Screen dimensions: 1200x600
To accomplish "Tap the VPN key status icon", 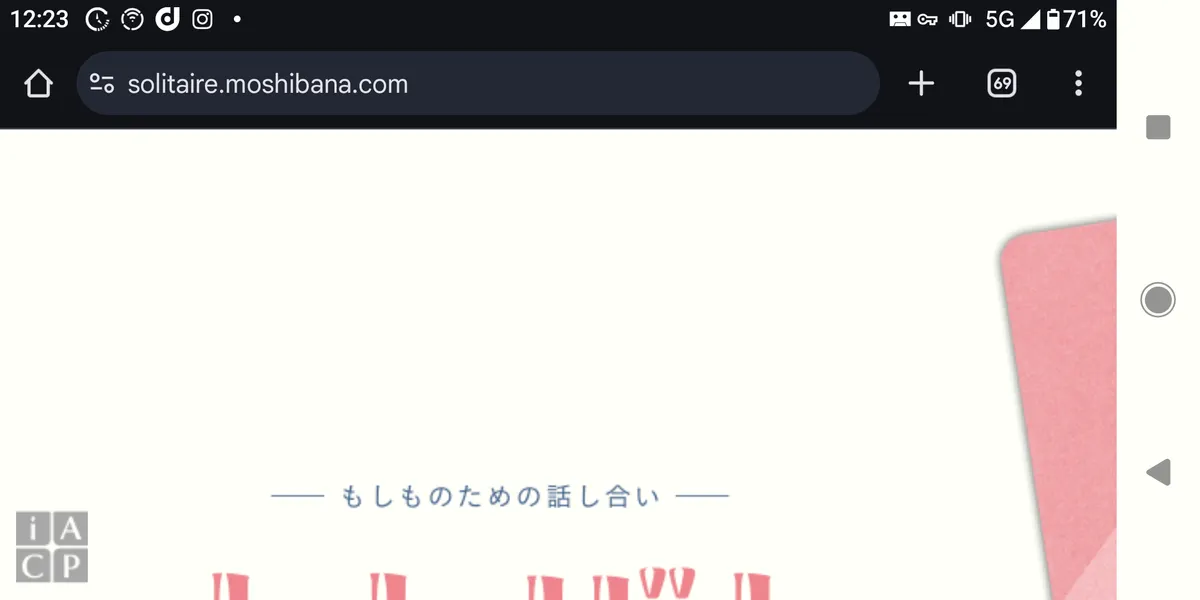I will pyautogui.click(x=927, y=19).
